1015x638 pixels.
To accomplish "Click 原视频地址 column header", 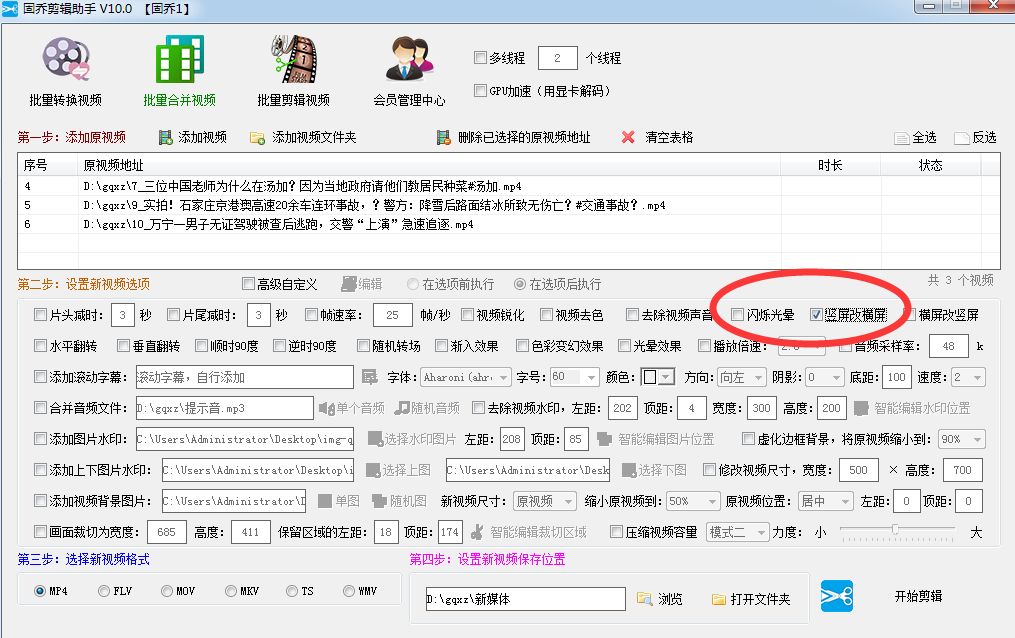I will tap(429, 165).
